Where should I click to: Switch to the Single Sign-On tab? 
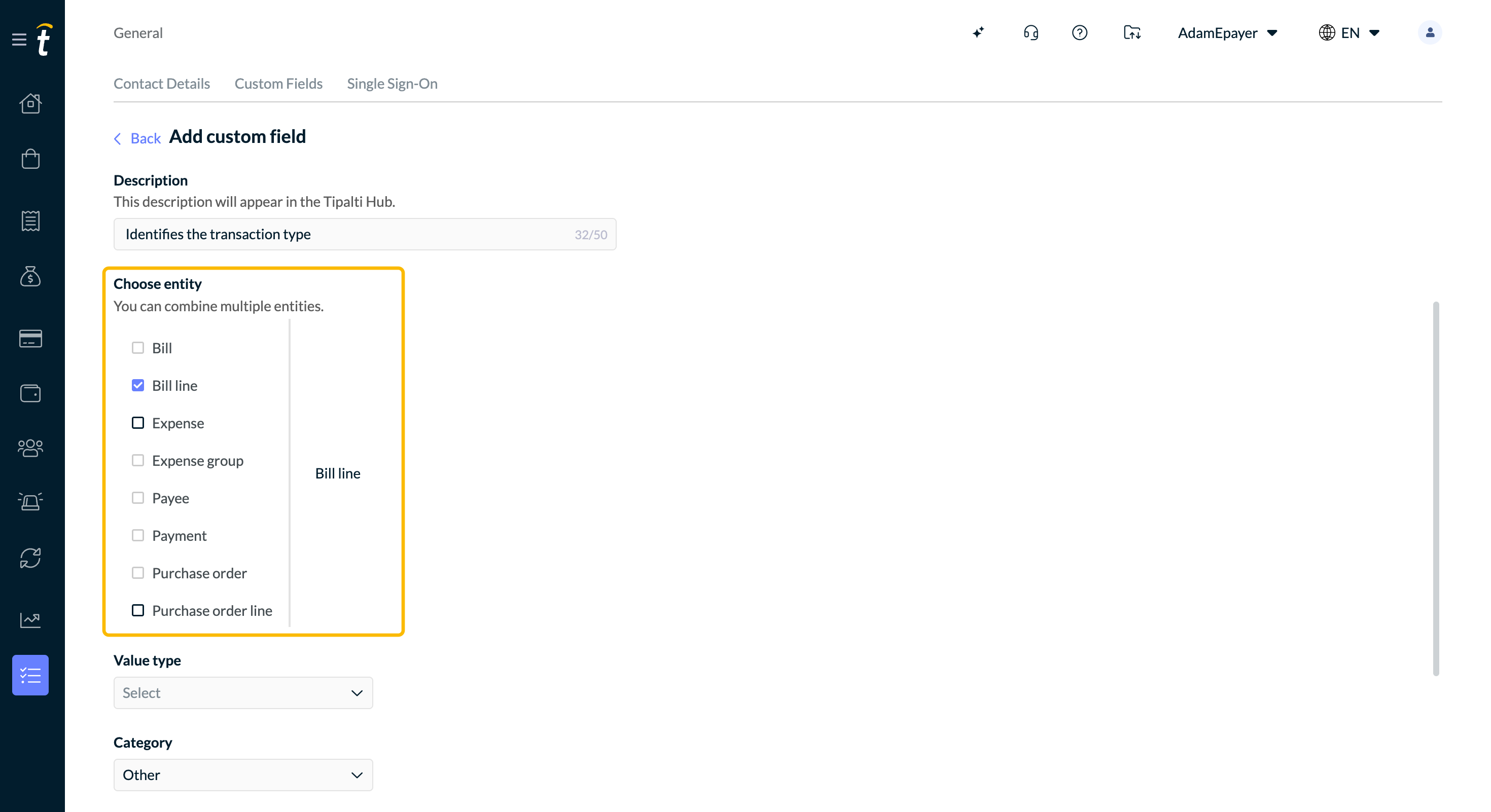pyautogui.click(x=392, y=83)
